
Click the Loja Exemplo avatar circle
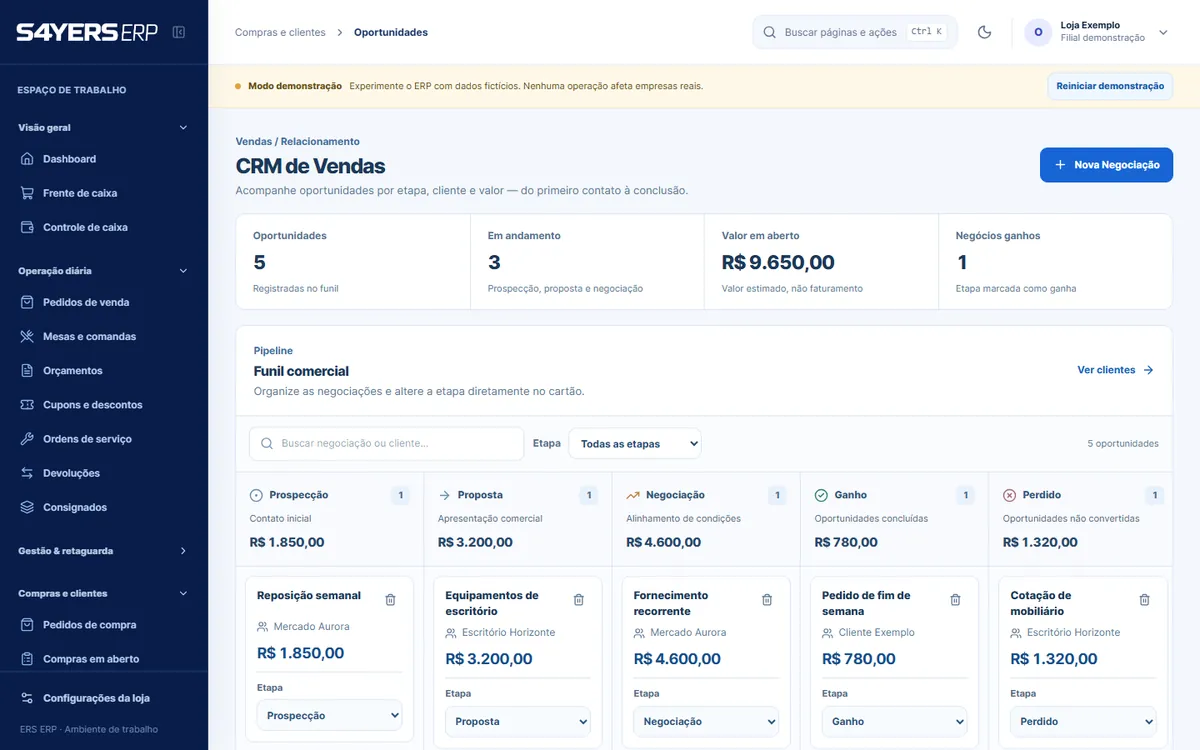pyautogui.click(x=1038, y=32)
